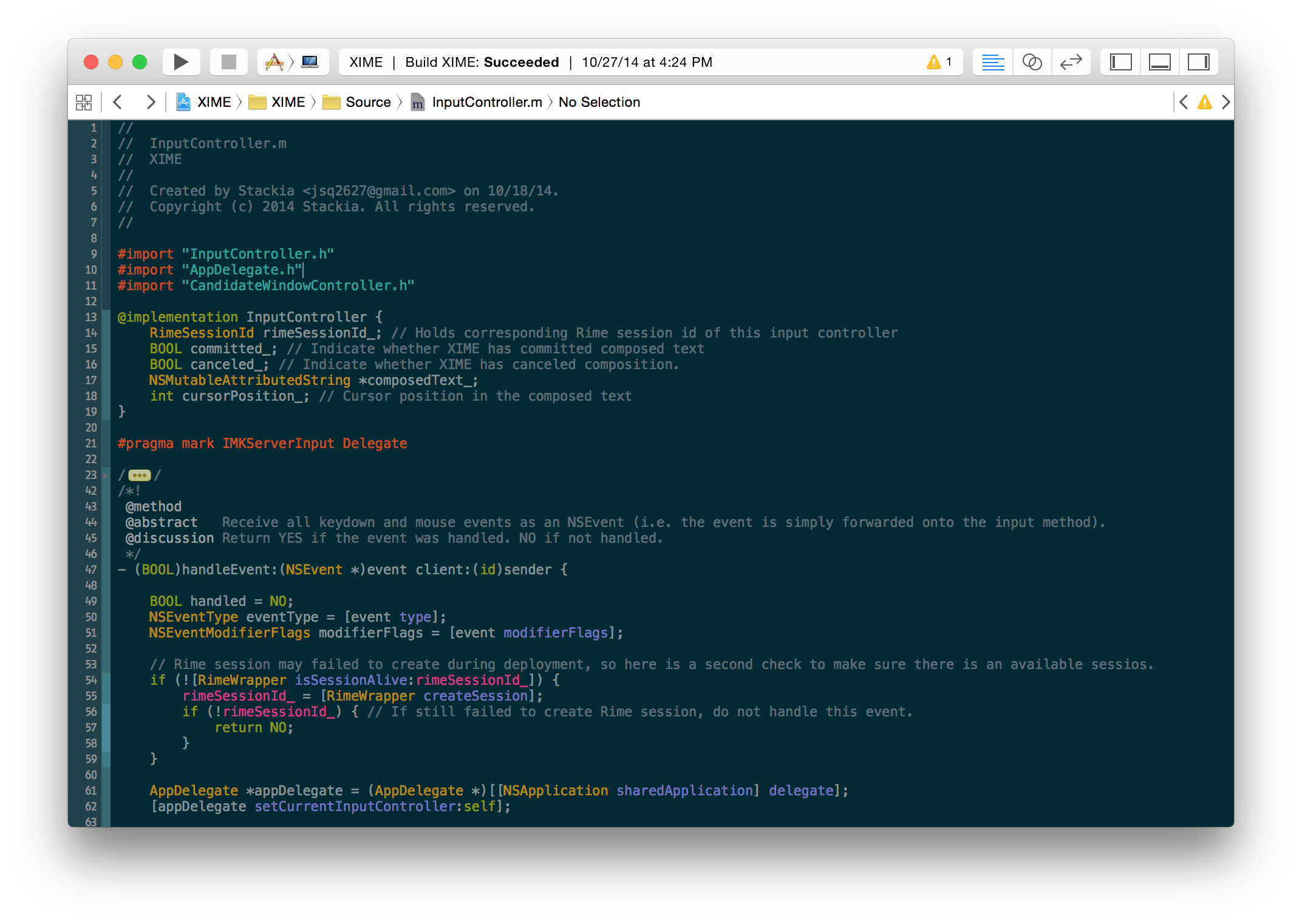This screenshot has width=1302, height=924.
Task: Toggle the Utilities pane
Action: pos(1198,62)
